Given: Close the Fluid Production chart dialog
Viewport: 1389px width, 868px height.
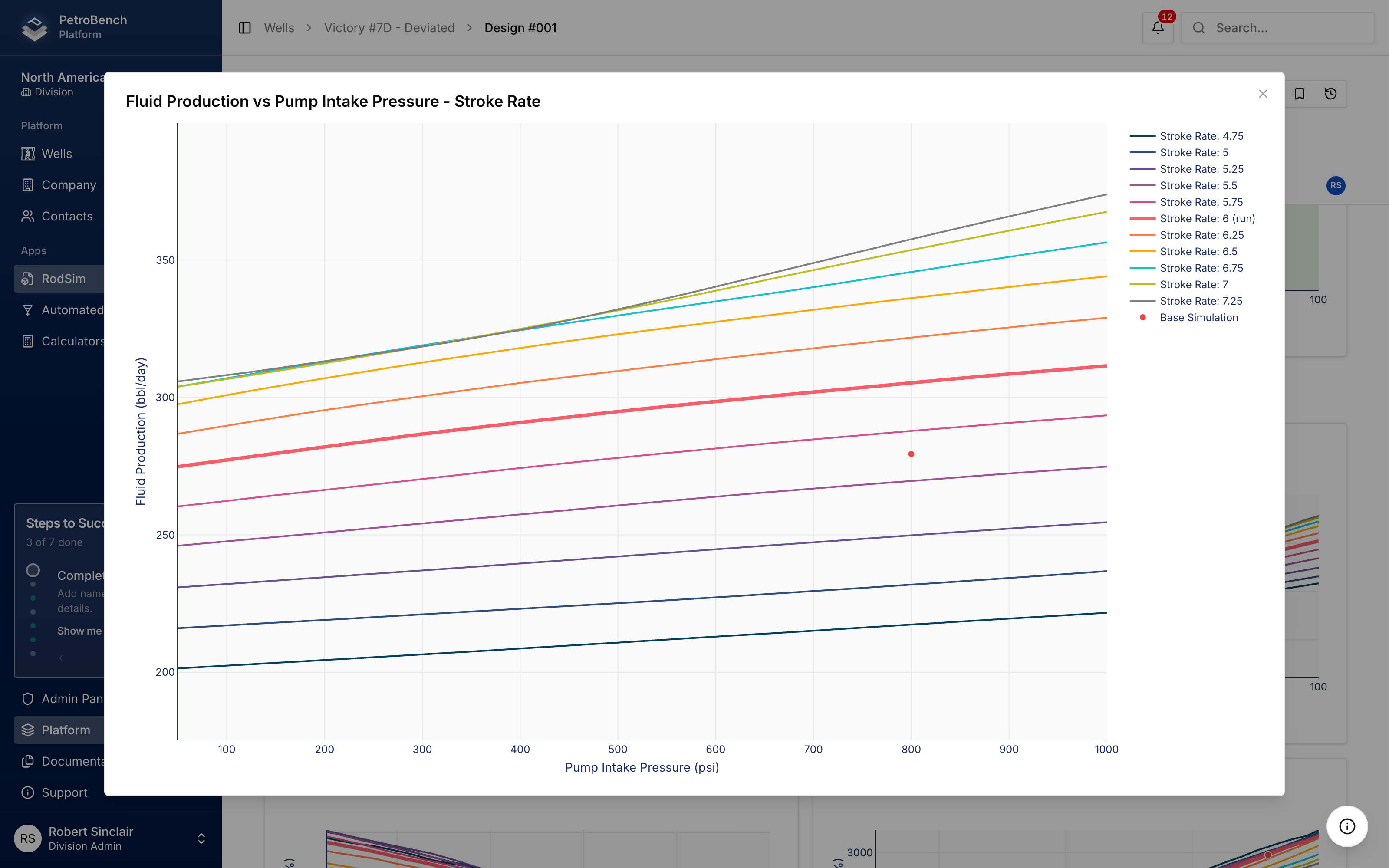Looking at the screenshot, I should coord(1263,94).
